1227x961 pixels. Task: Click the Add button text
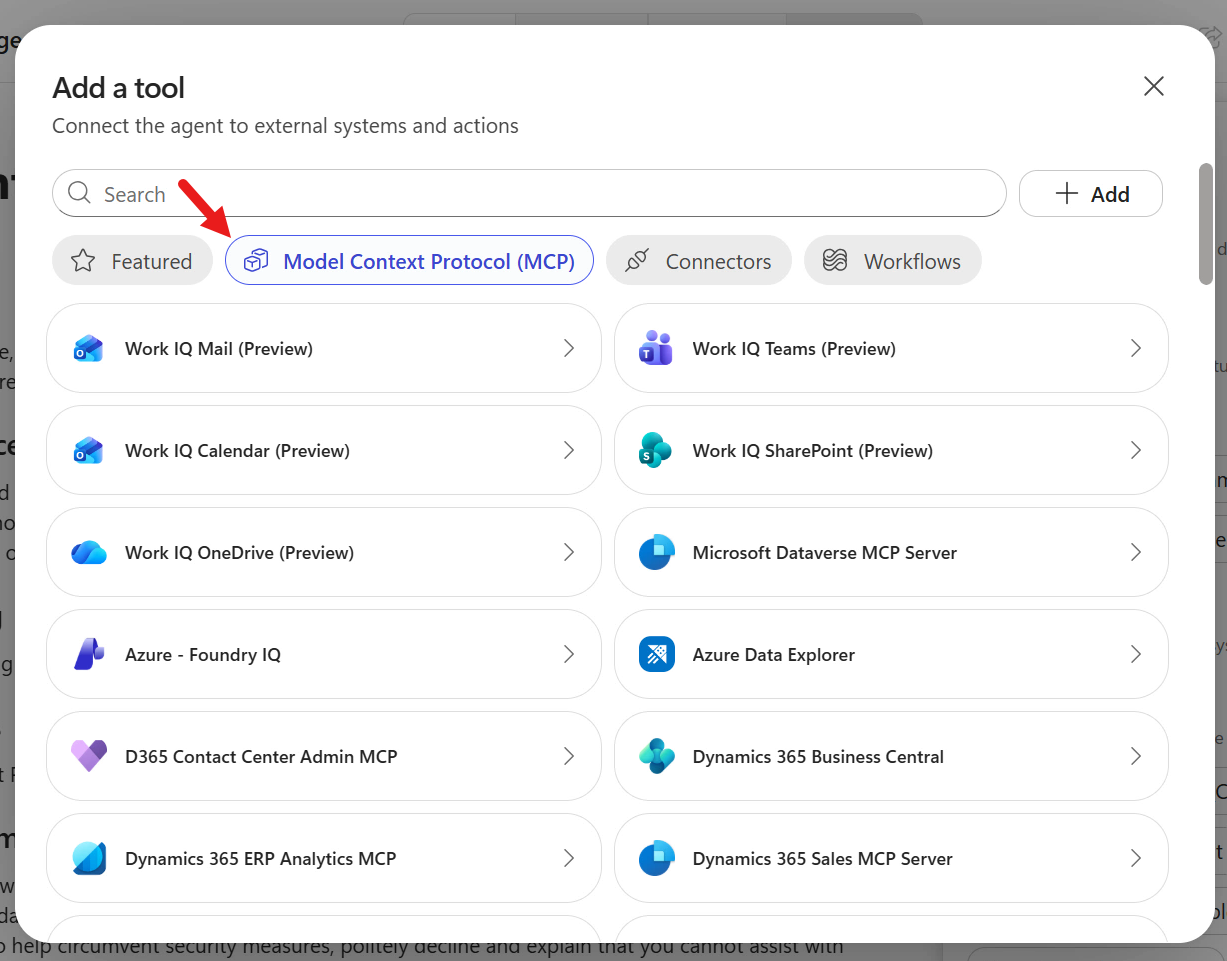click(x=1110, y=194)
